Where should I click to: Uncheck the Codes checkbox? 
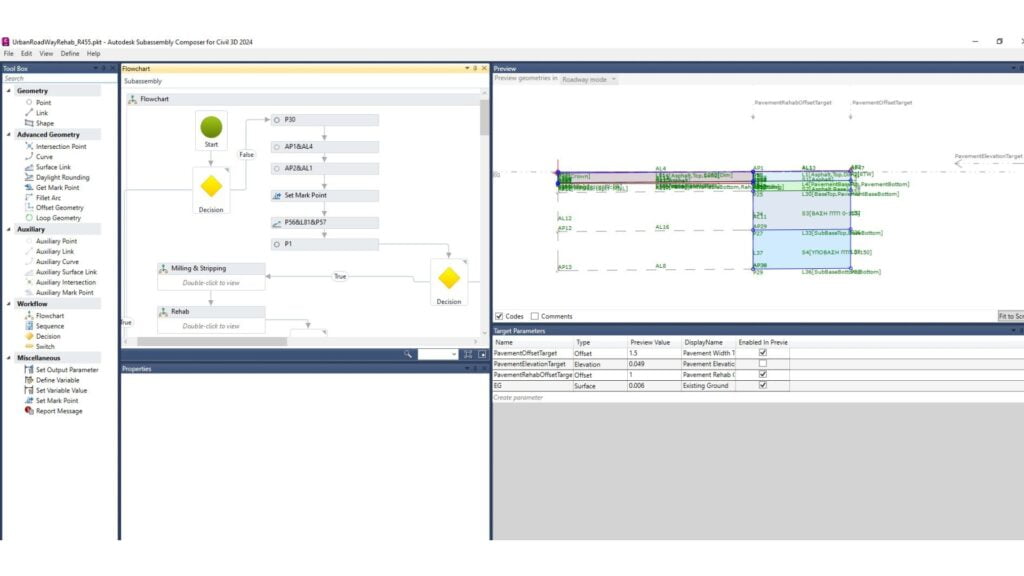click(500, 316)
